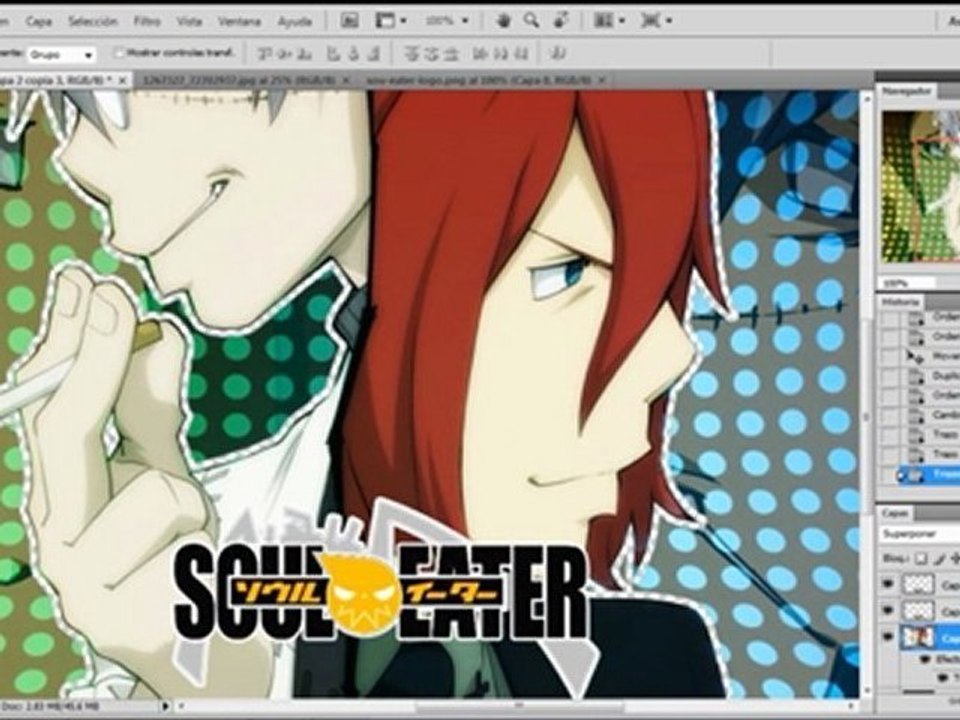Open the Ayuda menu
960x720 pixels.
[294, 21]
